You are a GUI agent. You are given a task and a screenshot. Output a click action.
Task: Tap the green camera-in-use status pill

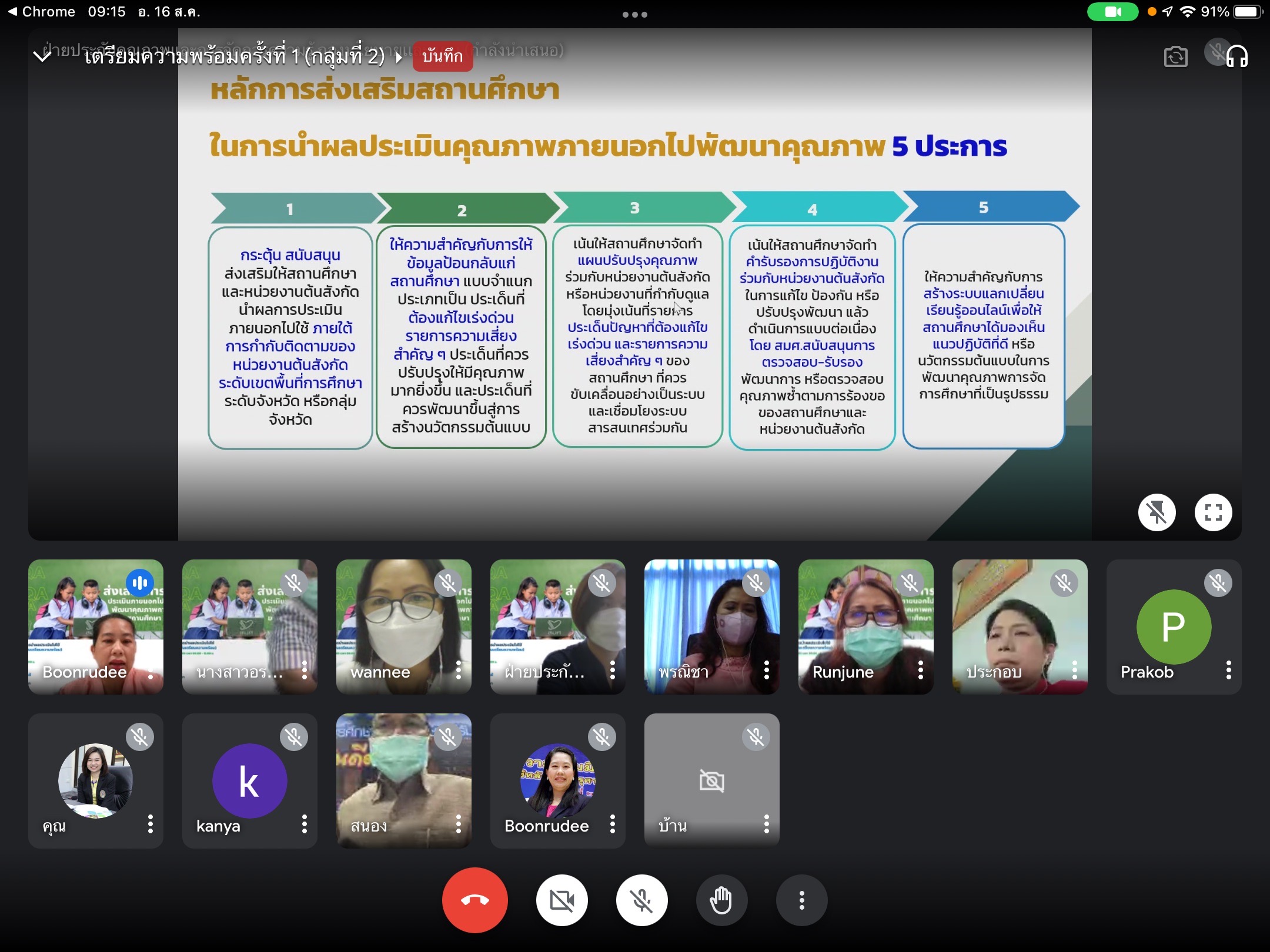1112,12
